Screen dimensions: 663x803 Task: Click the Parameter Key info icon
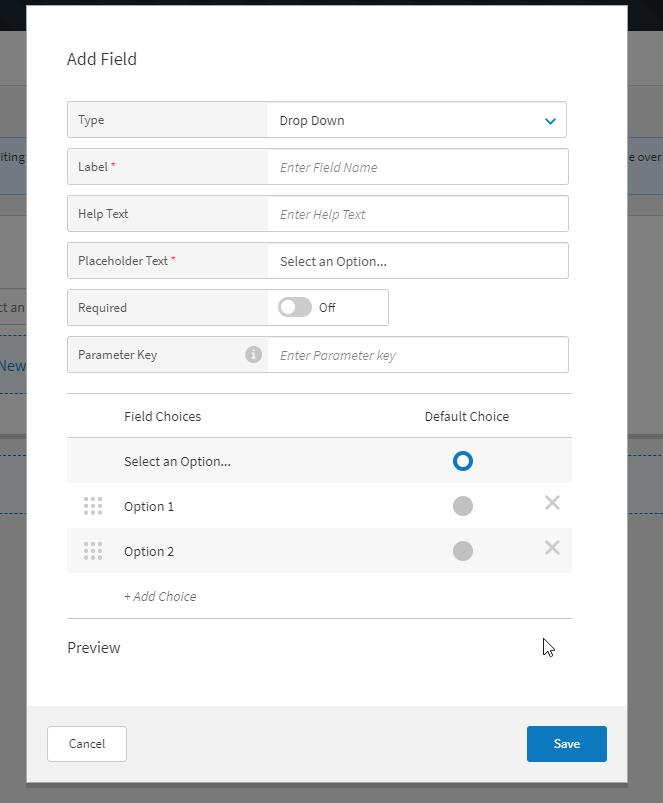253,354
